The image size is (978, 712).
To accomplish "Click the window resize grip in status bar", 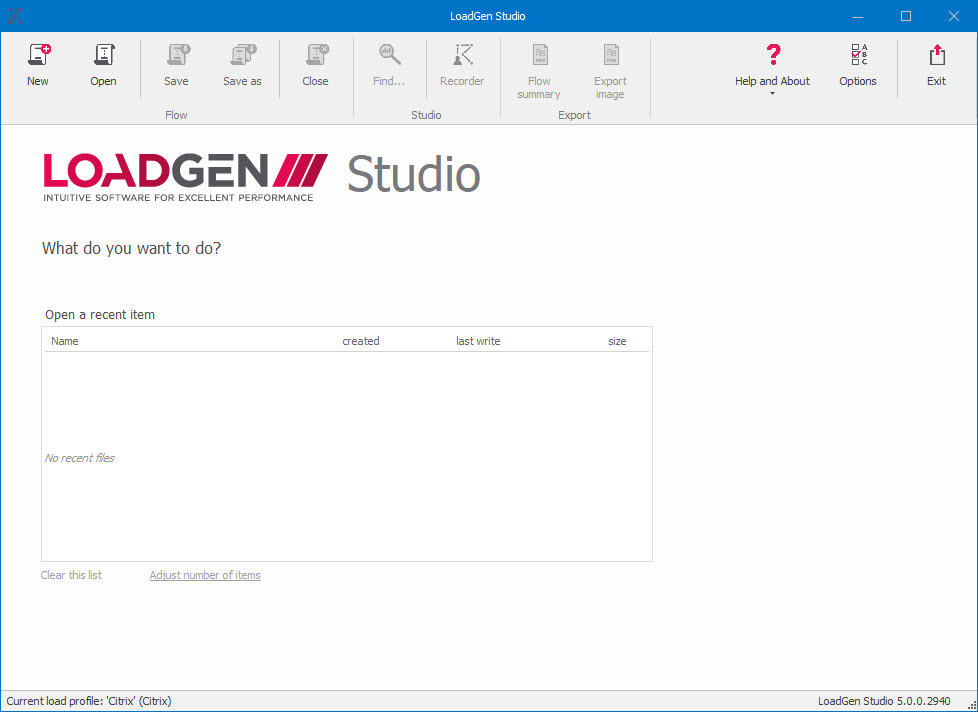I will pos(971,705).
